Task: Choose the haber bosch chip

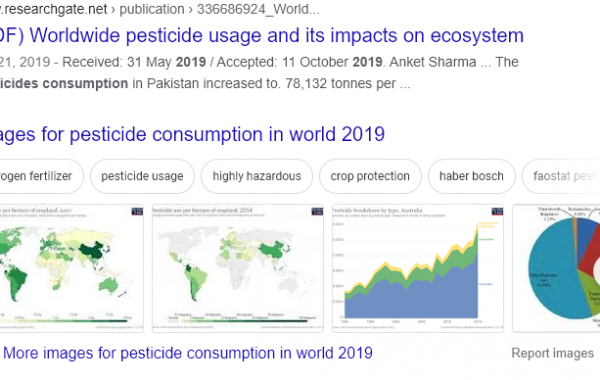Action: point(471,176)
